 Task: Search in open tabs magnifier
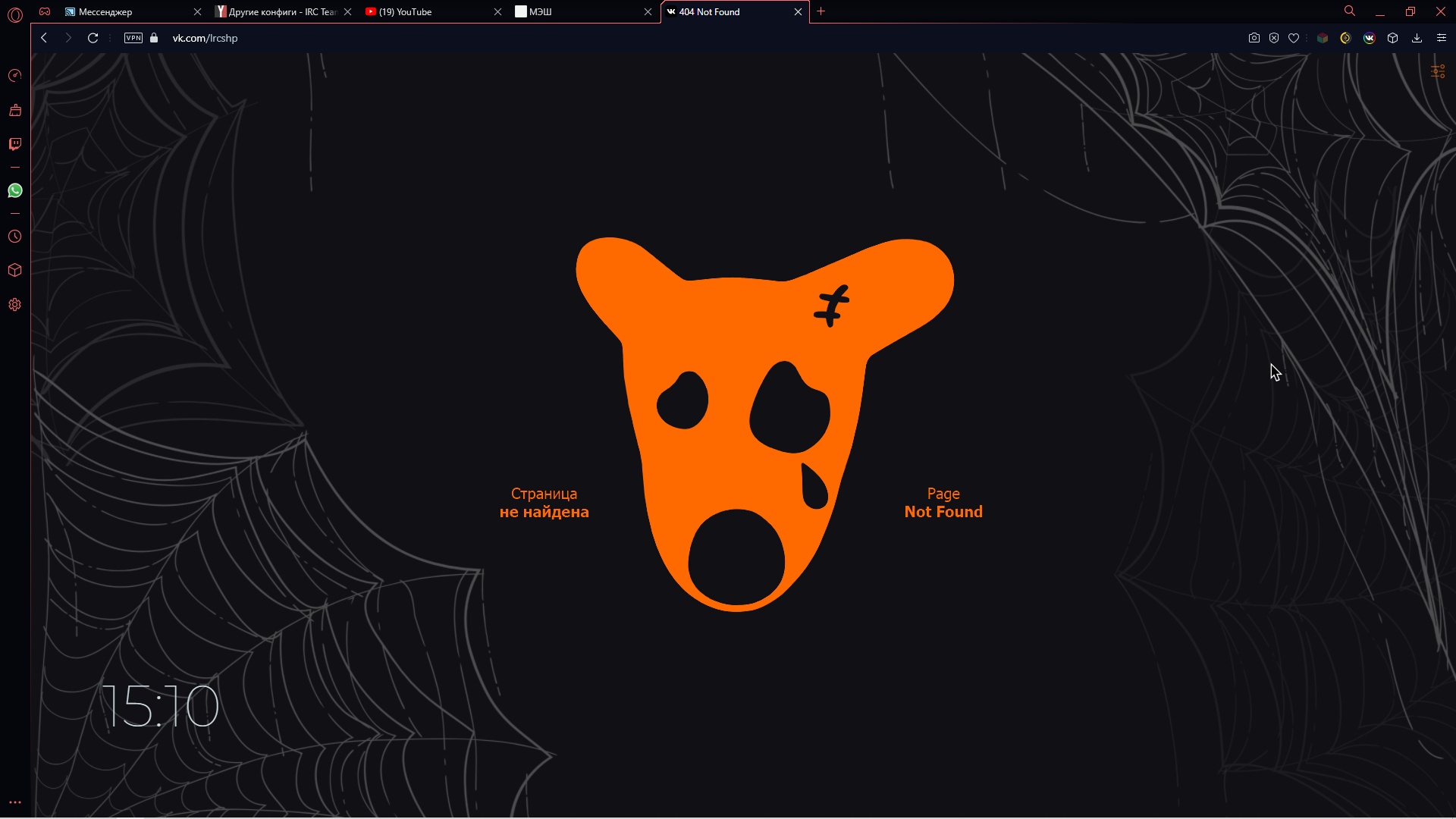tap(1350, 11)
